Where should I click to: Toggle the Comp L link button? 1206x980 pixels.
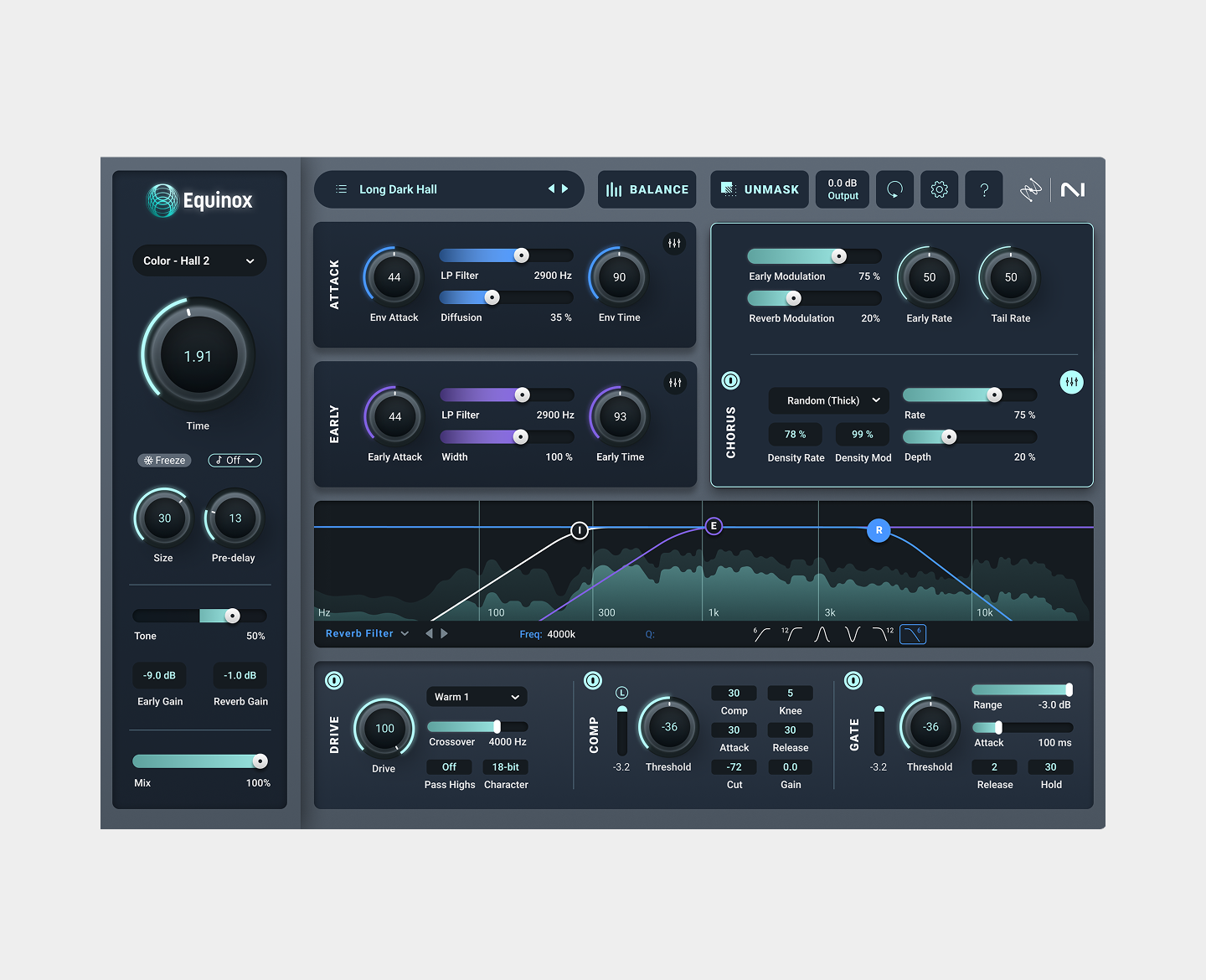[621, 693]
